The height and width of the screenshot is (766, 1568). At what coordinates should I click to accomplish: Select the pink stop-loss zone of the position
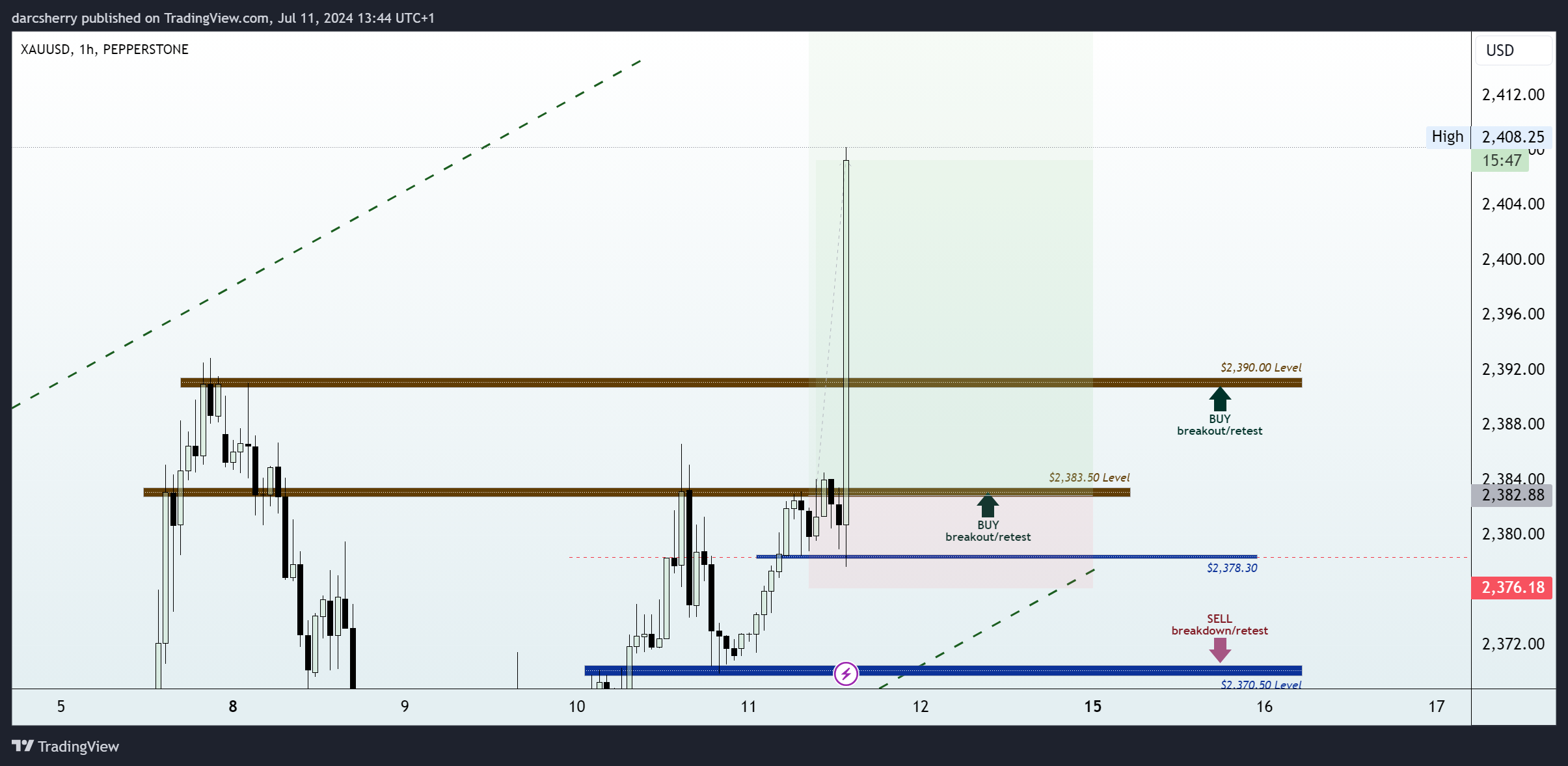951,541
